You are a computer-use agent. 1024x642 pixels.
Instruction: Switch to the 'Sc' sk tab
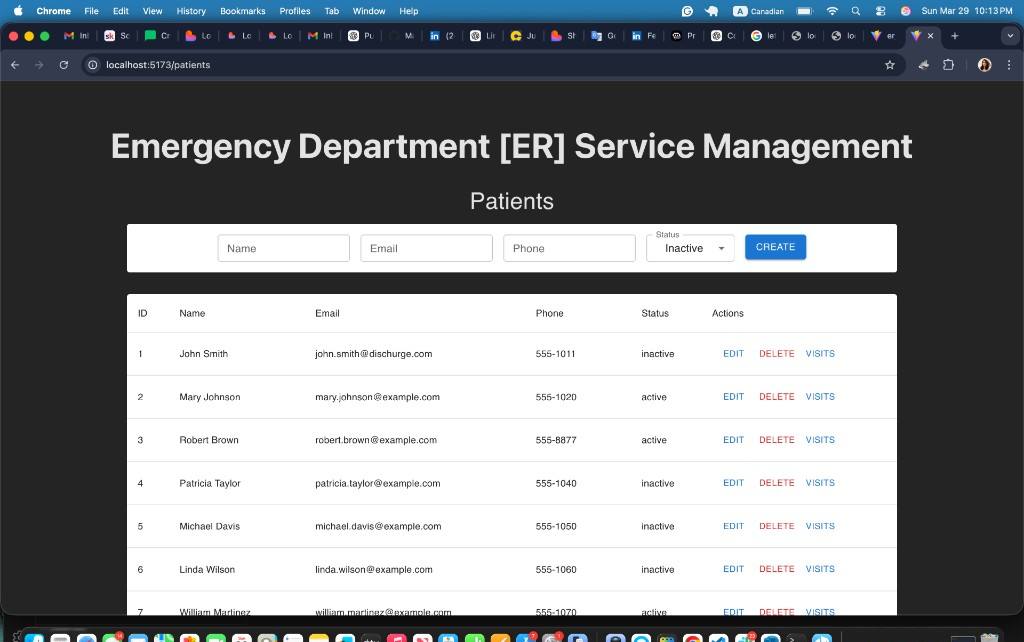coord(118,36)
